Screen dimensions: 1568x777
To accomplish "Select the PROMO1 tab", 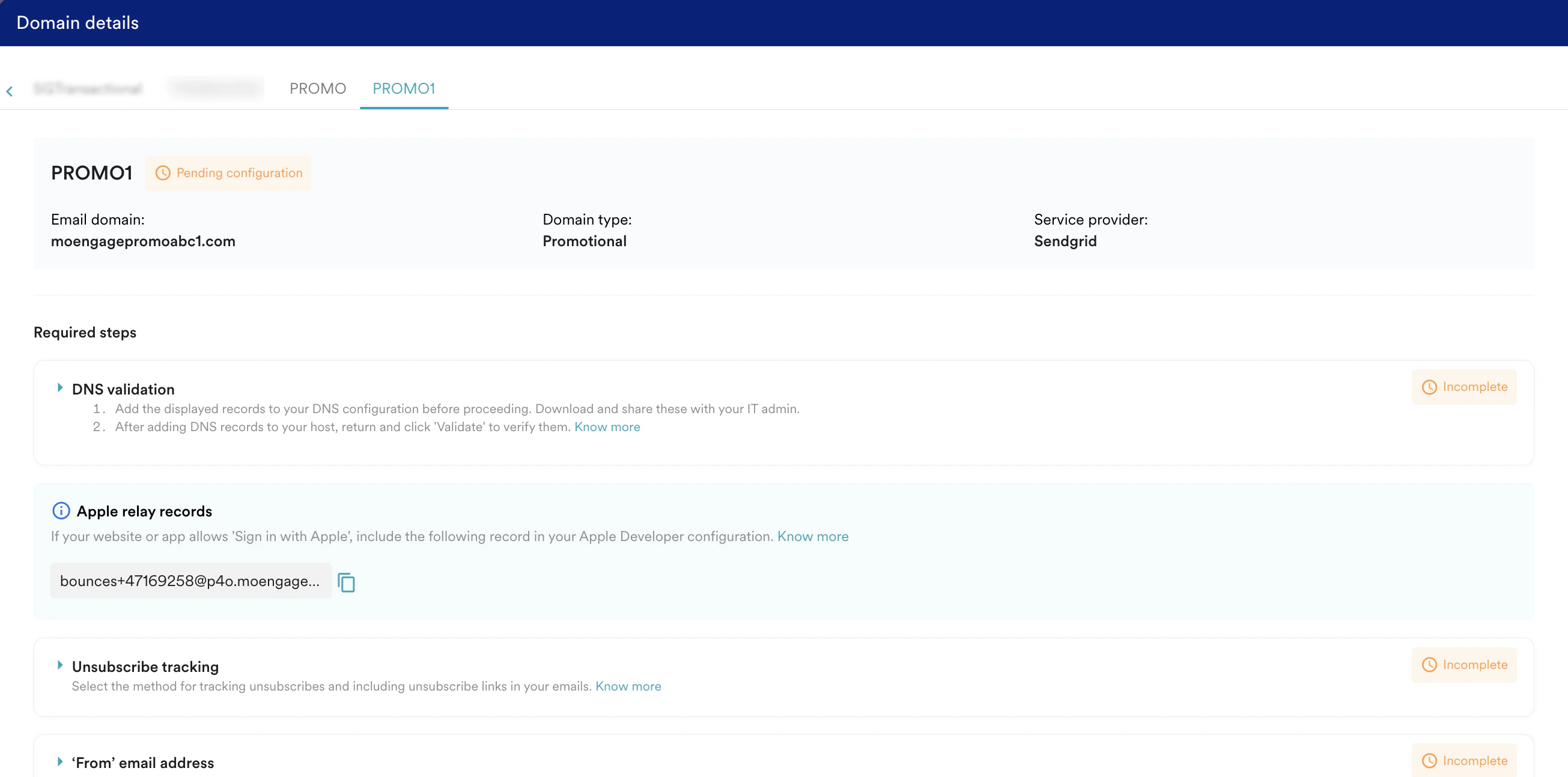I will tap(404, 88).
